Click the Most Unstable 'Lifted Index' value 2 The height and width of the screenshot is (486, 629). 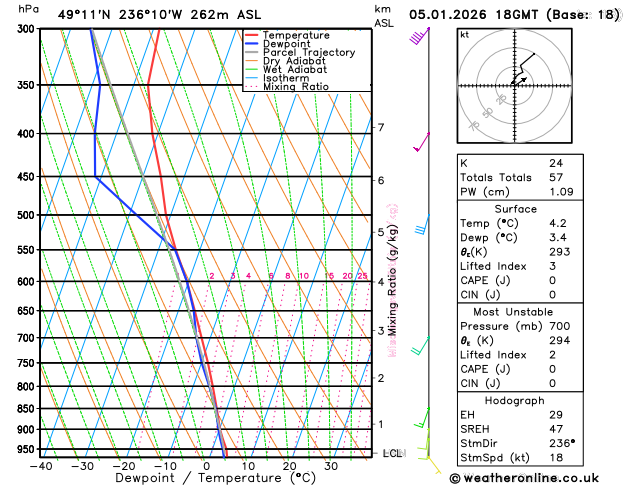[553, 355]
